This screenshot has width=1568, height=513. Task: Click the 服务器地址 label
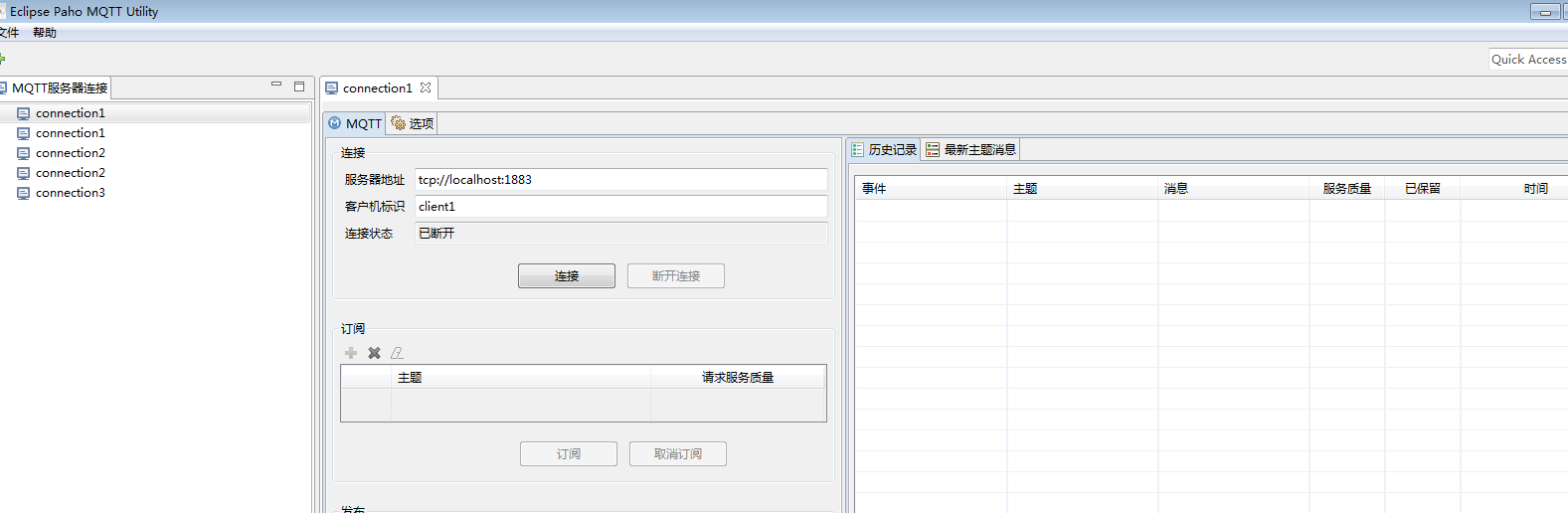coord(375,180)
